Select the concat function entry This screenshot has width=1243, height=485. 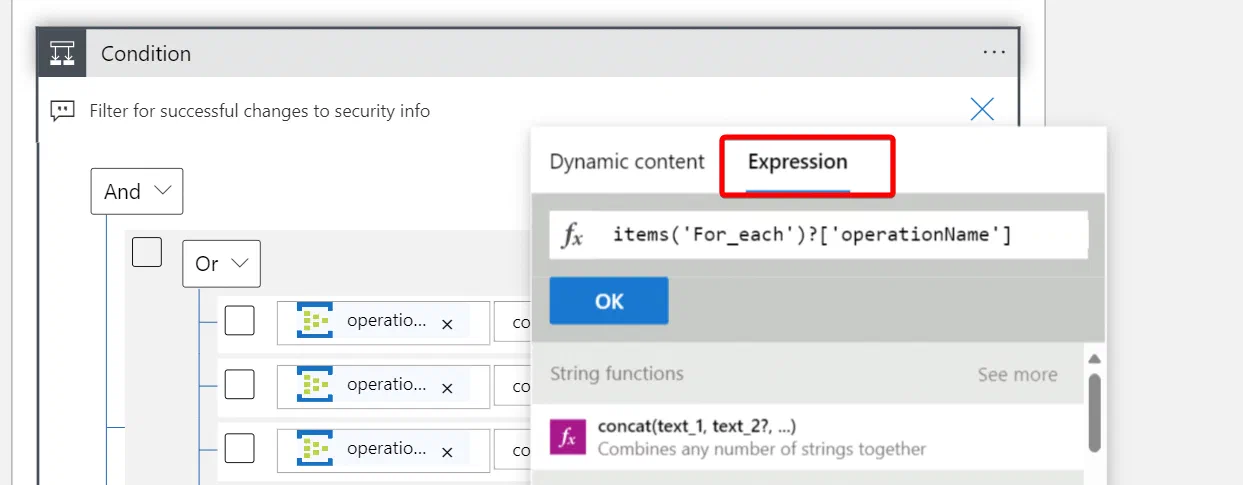tap(807, 437)
